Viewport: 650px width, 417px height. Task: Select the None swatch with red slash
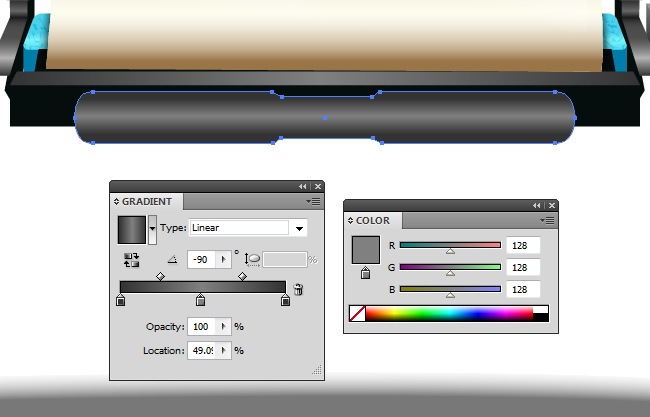pyautogui.click(x=357, y=314)
